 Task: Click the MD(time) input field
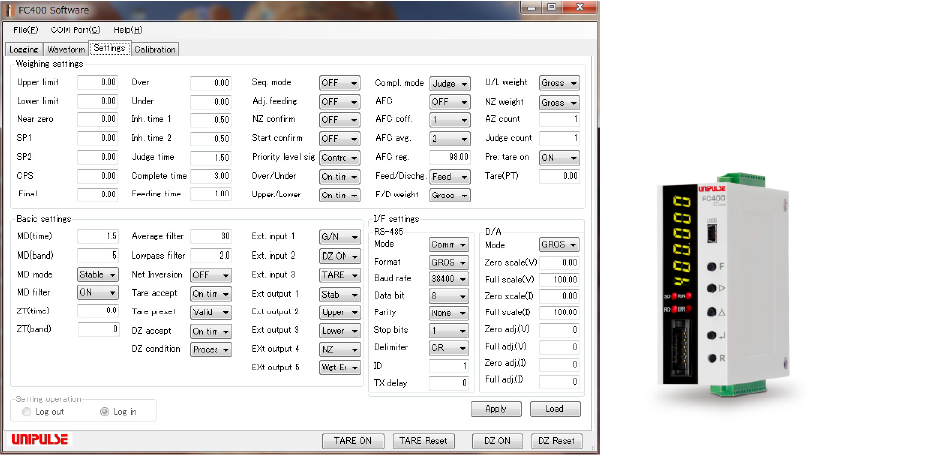[98, 236]
